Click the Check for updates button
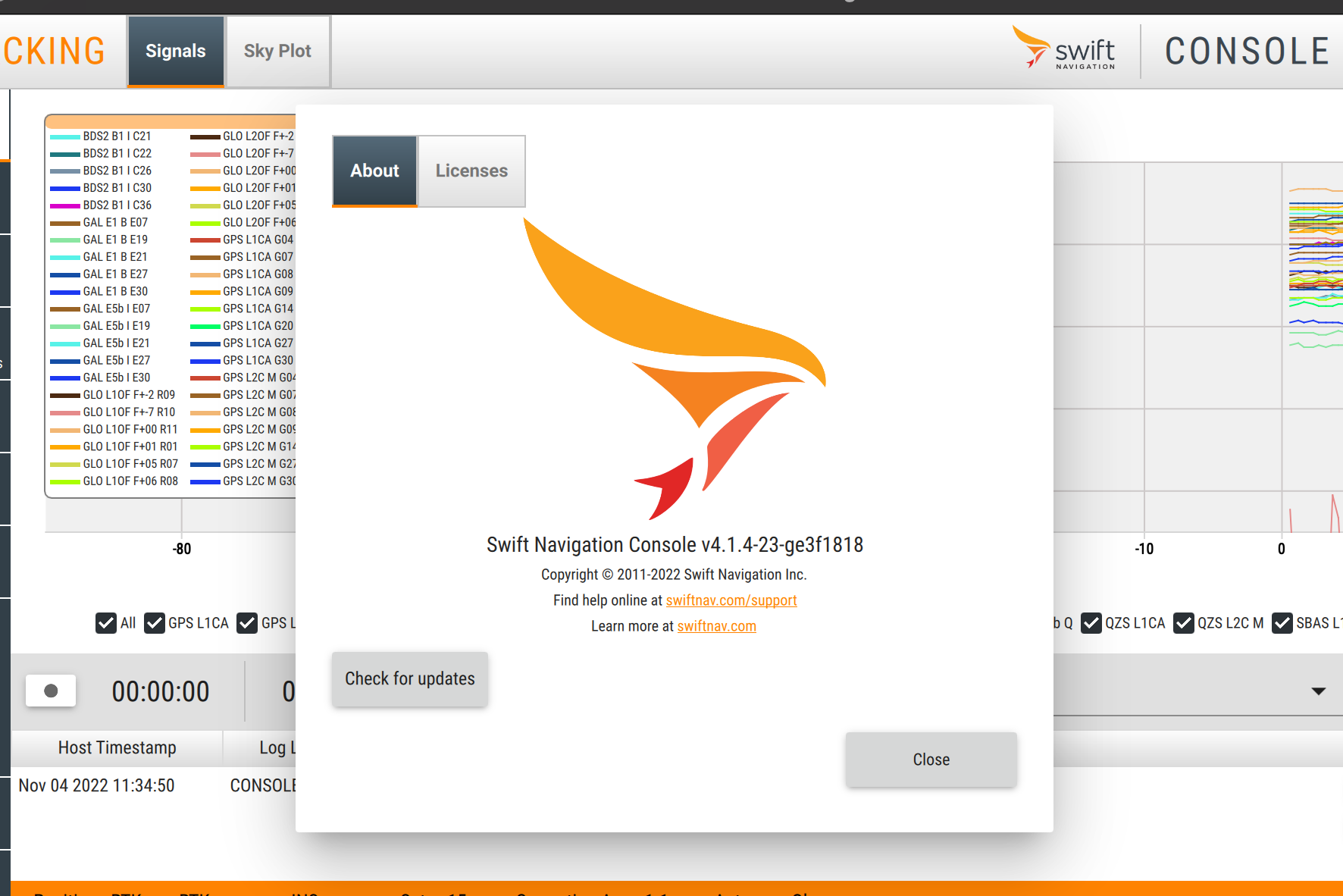 click(410, 678)
